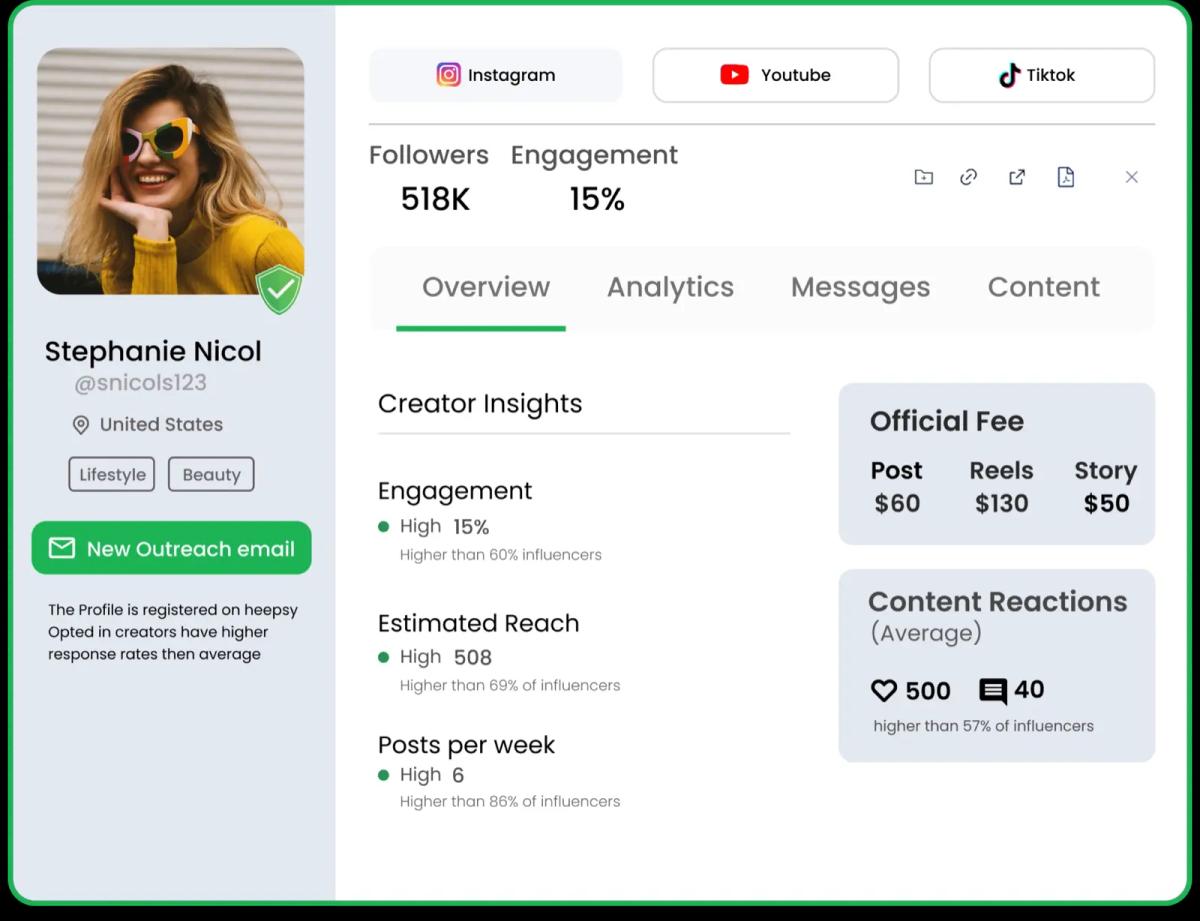Click the green verified badge on profile photo

pyautogui.click(x=280, y=291)
